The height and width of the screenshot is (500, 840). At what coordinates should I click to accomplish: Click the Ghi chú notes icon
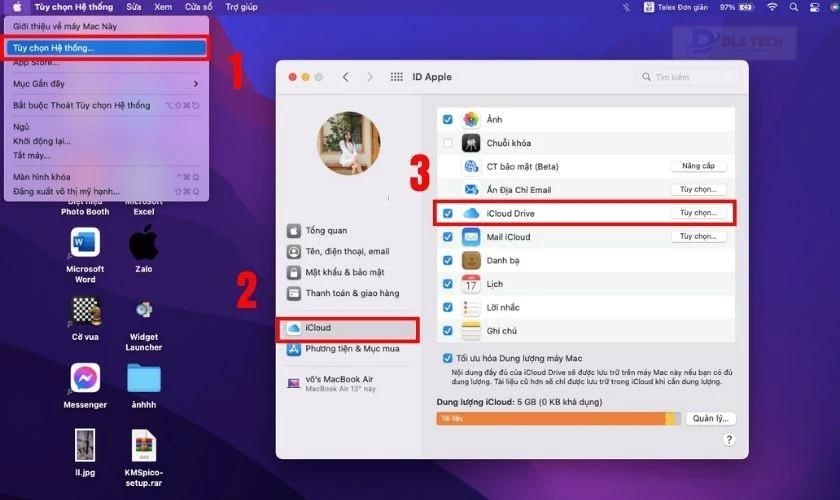[x=471, y=331]
